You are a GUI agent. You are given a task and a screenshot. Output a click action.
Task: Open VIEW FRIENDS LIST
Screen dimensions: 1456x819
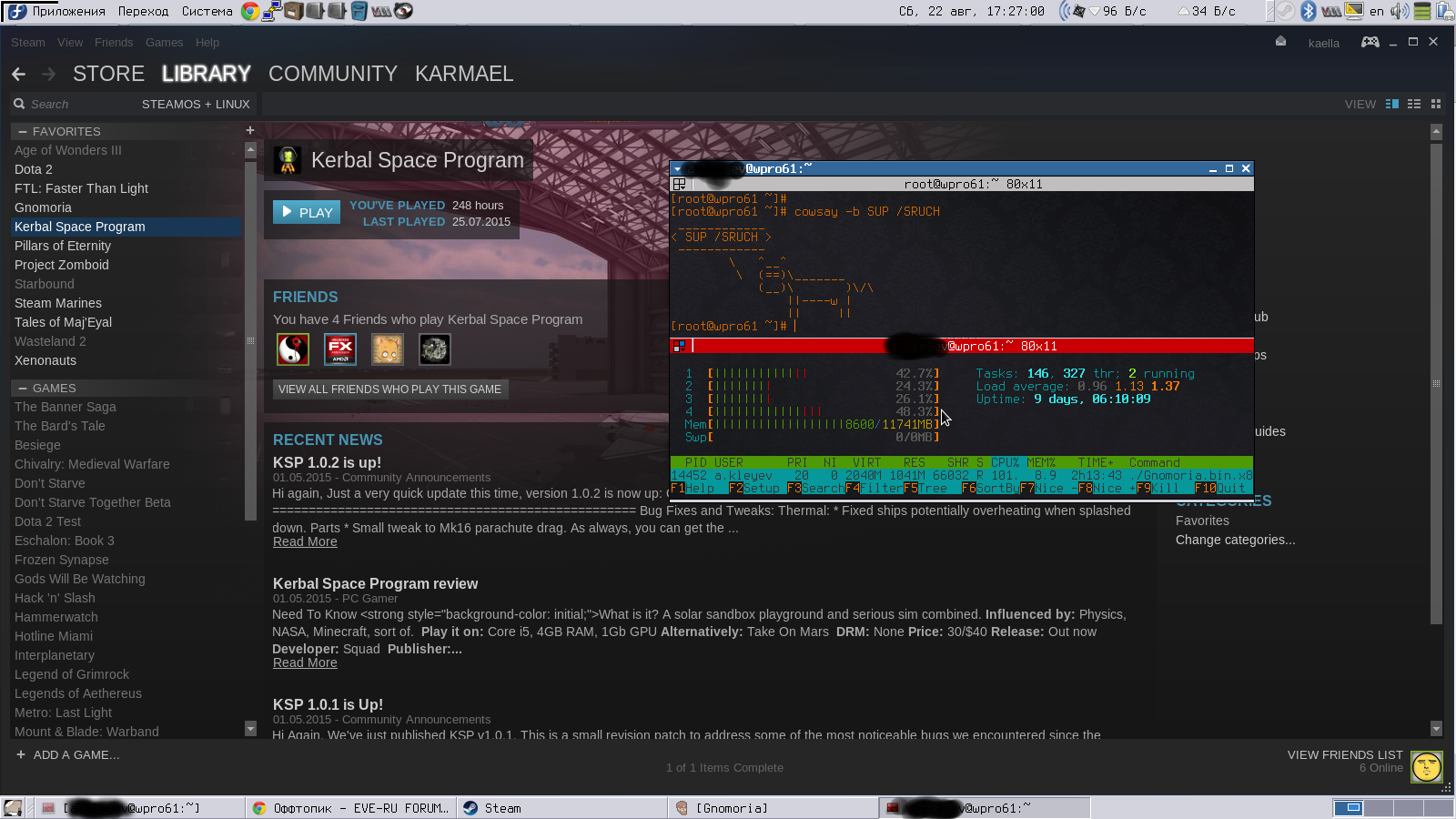pos(1345,754)
